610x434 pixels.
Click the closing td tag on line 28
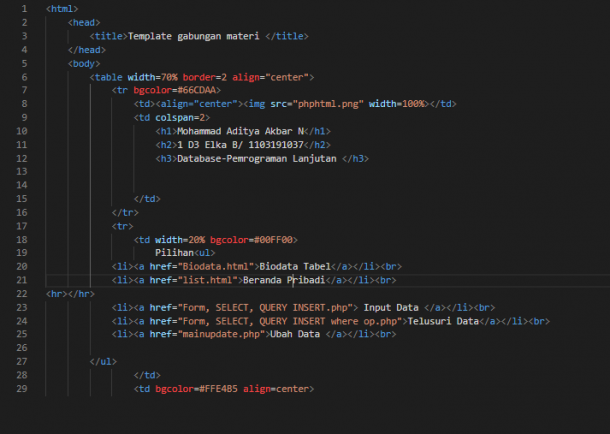coord(147,375)
